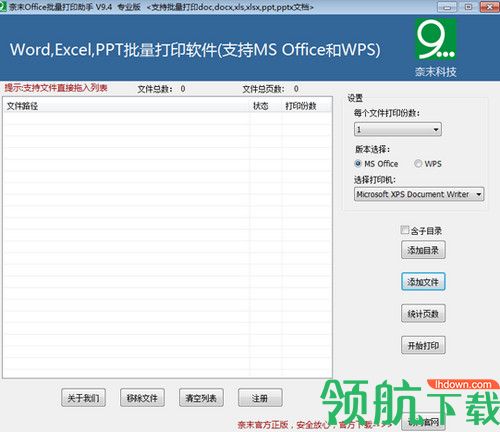Click the 清空列表 button
The width and height of the screenshot is (500, 432).
[201, 398]
